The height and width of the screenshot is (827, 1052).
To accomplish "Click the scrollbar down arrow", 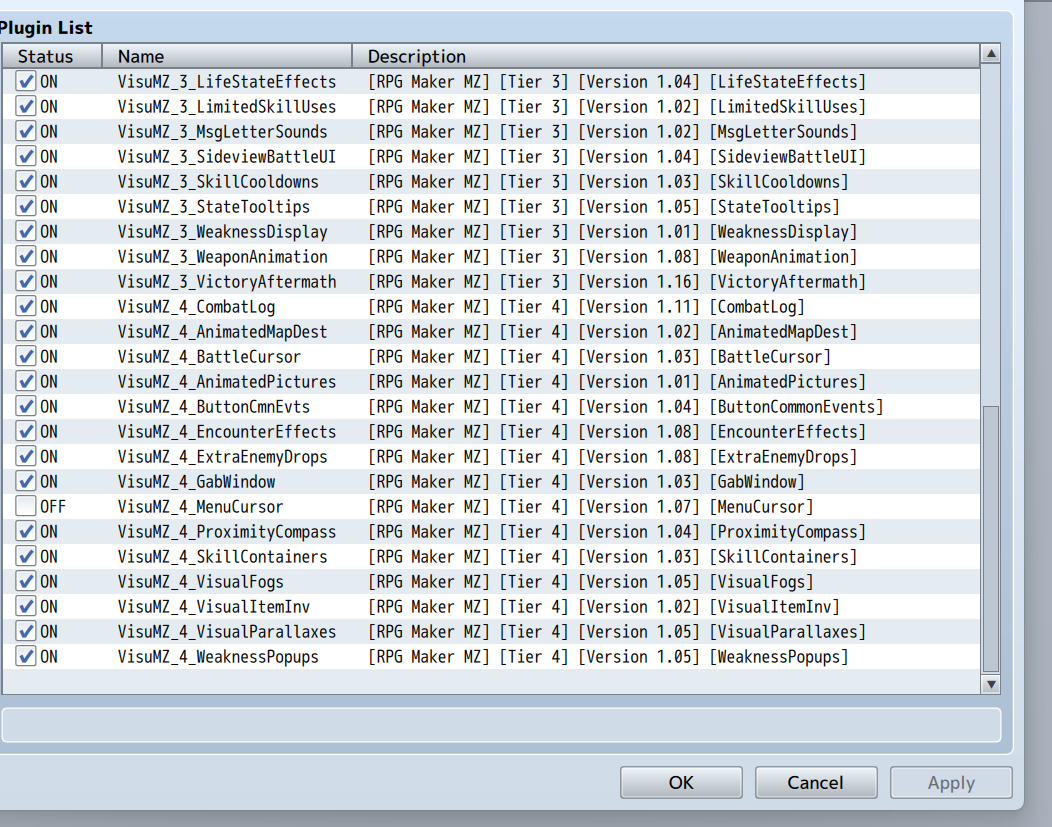I will pos(991,684).
